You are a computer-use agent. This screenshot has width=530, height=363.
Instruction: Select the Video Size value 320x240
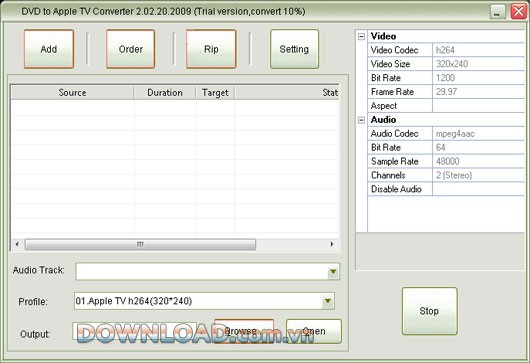coord(478,64)
